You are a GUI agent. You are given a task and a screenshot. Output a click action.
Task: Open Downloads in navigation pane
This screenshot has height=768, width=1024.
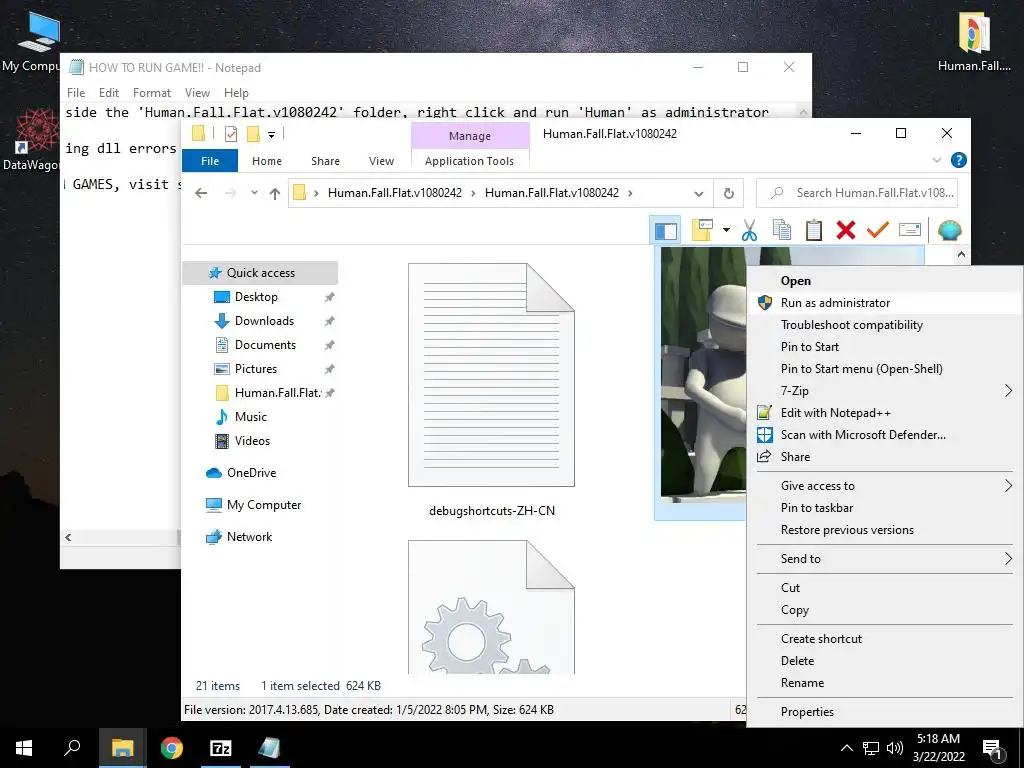click(x=264, y=321)
